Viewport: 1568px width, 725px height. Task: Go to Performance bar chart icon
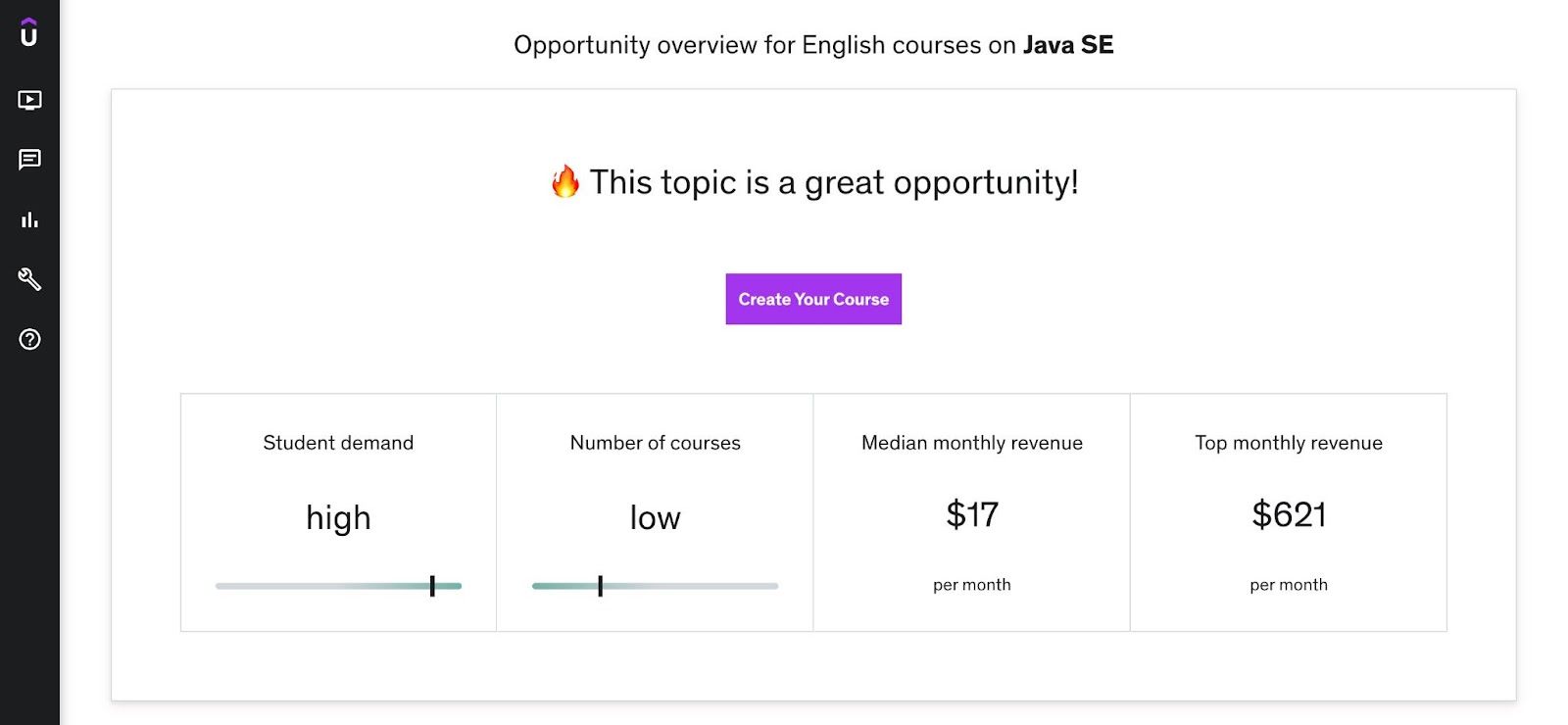(x=29, y=219)
